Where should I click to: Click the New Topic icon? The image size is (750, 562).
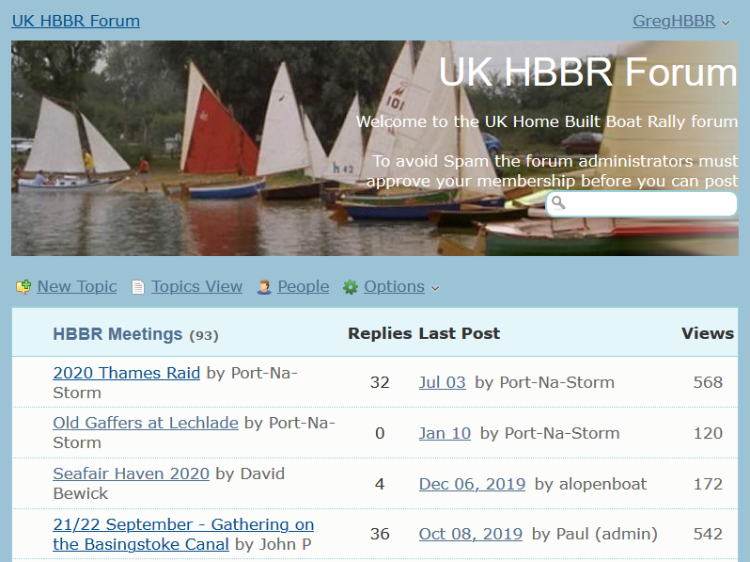tap(23, 287)
